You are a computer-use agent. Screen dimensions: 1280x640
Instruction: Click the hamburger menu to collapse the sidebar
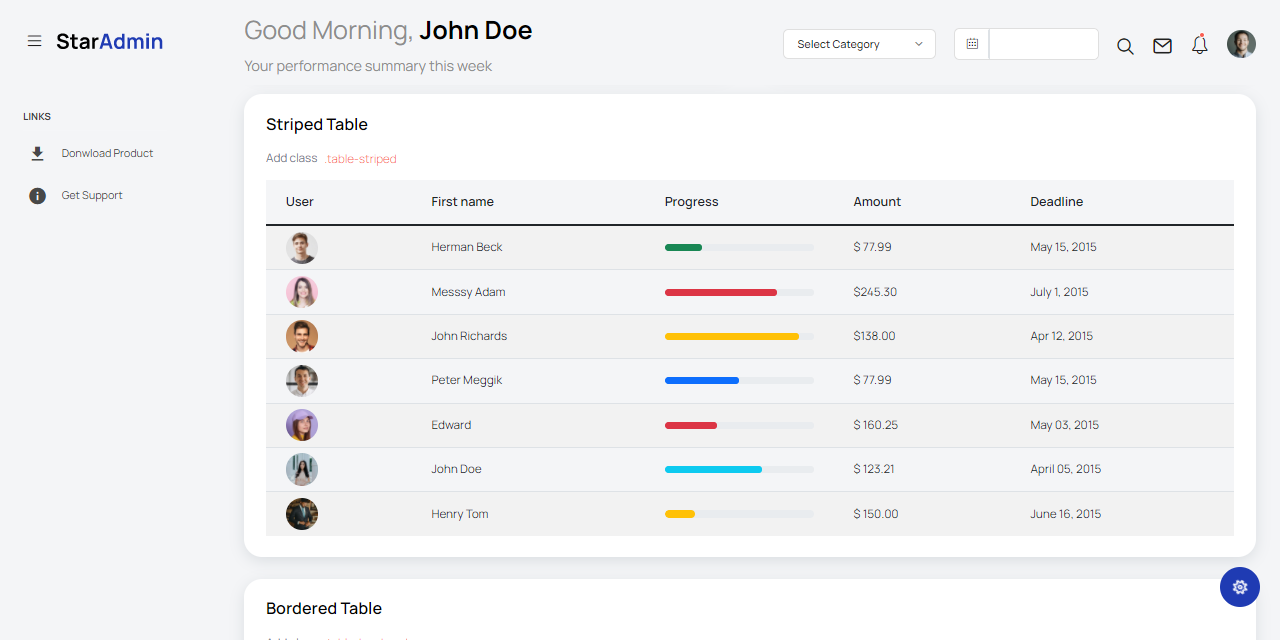[34, 41]
